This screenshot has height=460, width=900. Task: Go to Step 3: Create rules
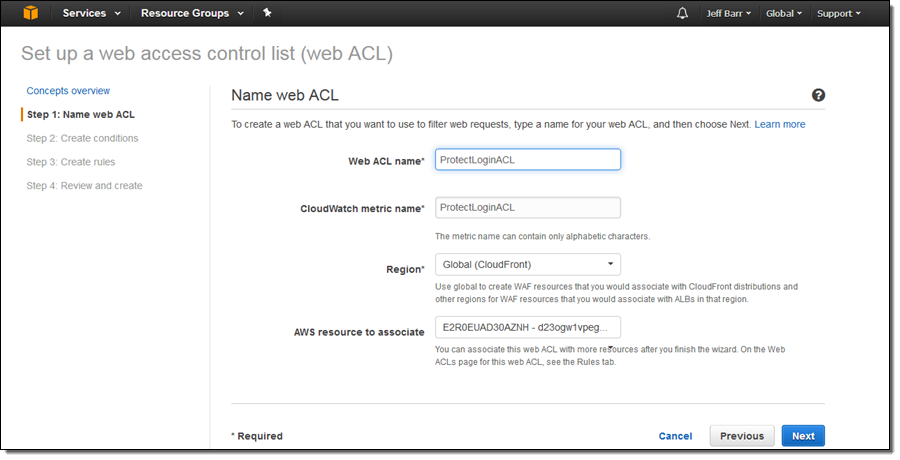coord(71,162)
